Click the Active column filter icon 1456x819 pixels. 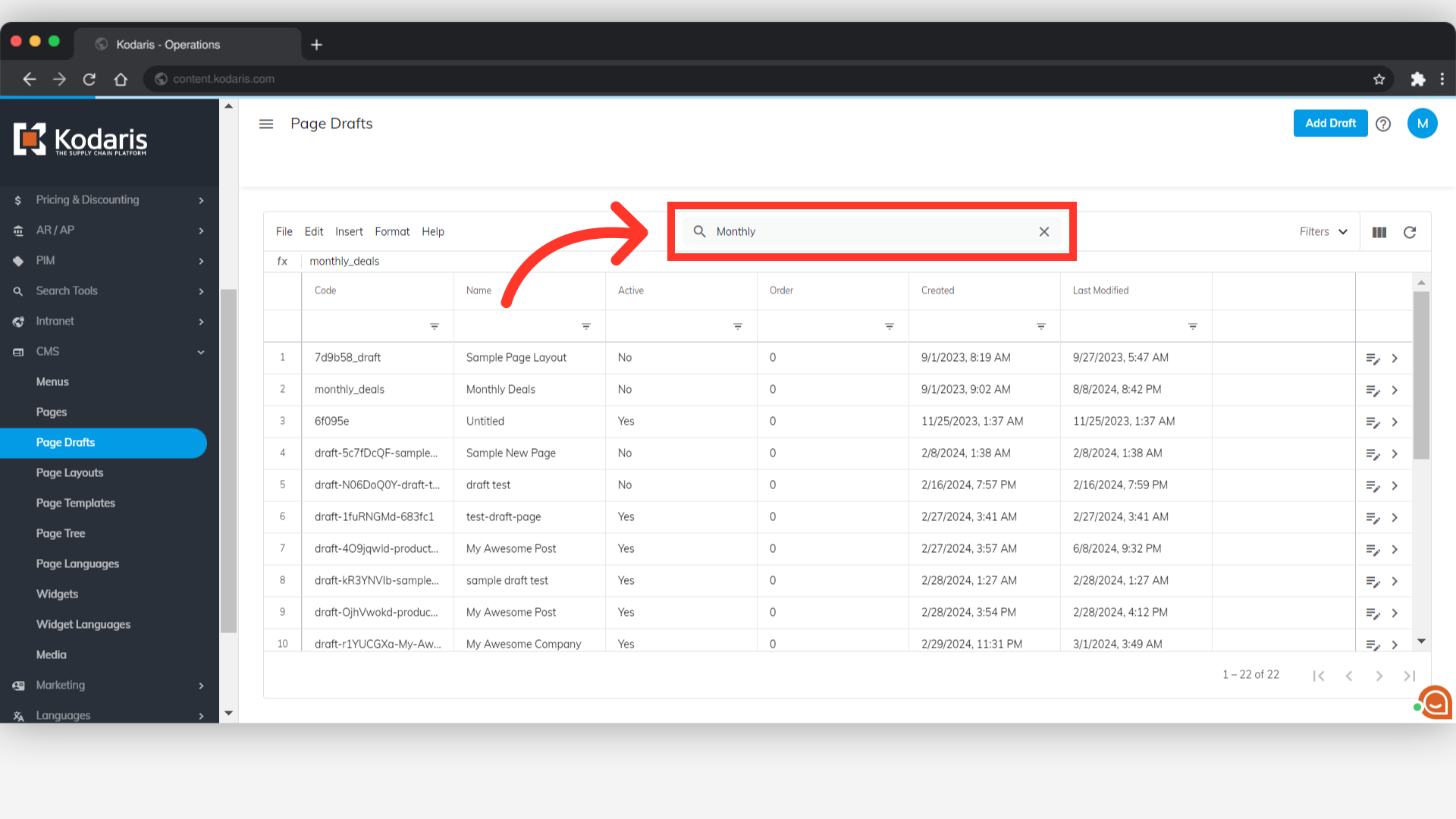click(738, 326)
